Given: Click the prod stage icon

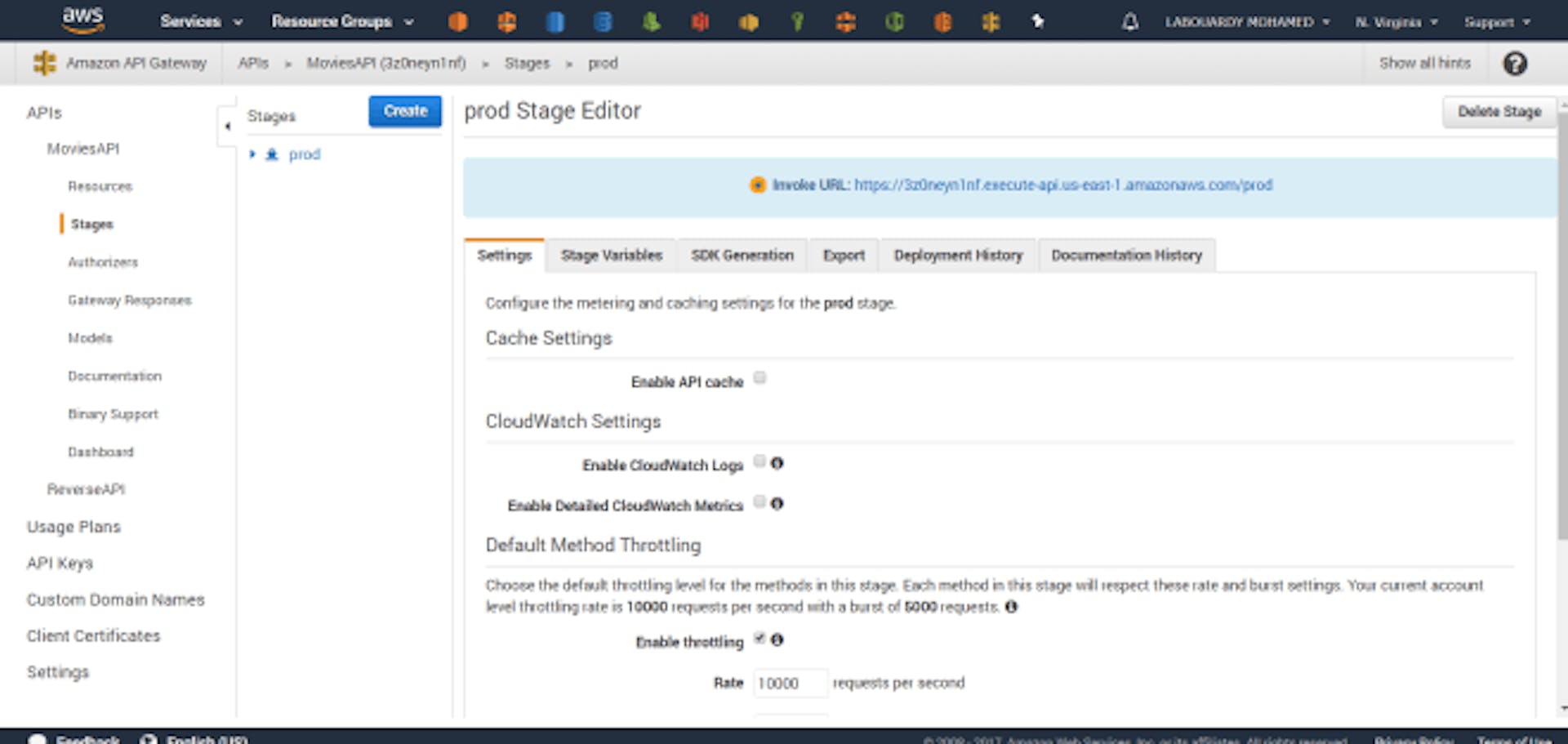Looking at the screenshot, I should point(272,154).
